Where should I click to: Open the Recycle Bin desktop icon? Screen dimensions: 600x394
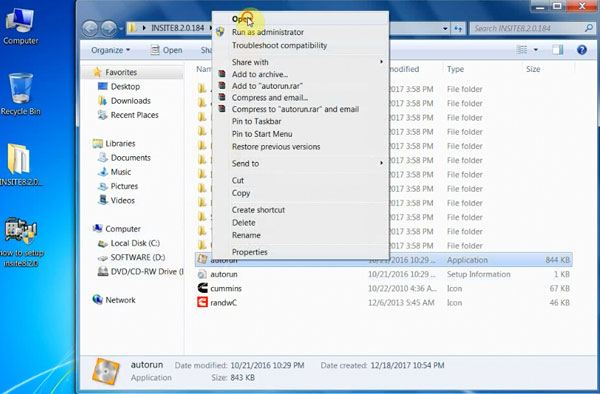point(20,94)
